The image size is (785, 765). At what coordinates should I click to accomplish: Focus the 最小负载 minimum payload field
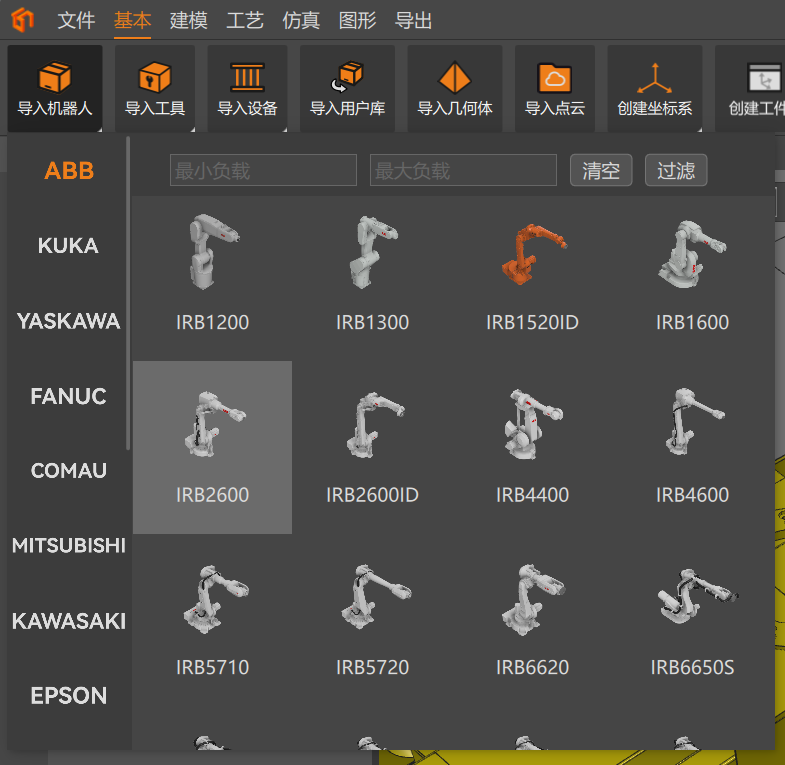[x=263, y=170]
